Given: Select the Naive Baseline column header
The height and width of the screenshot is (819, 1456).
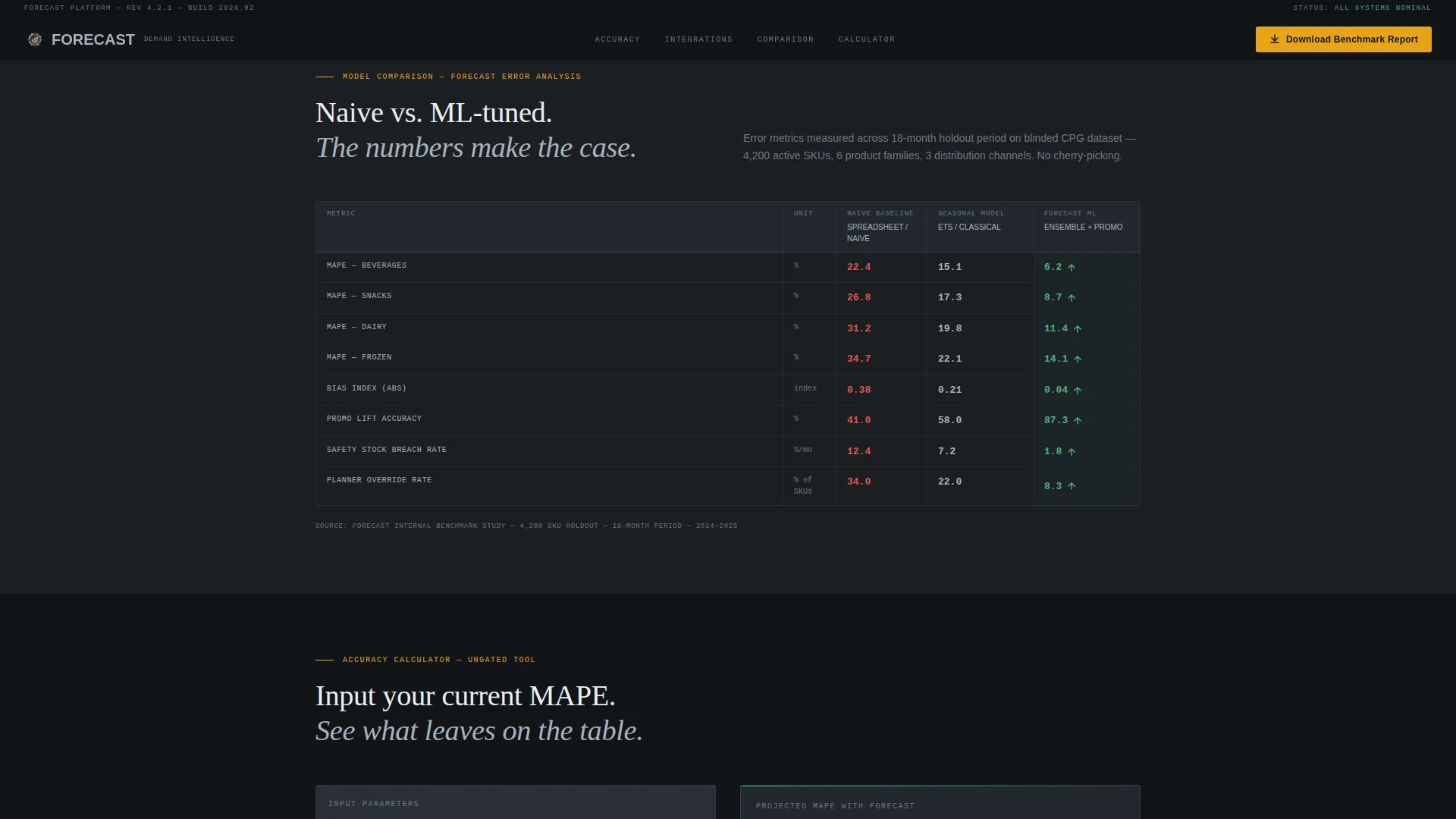Looking at the screenshot, I should point(881,227).
